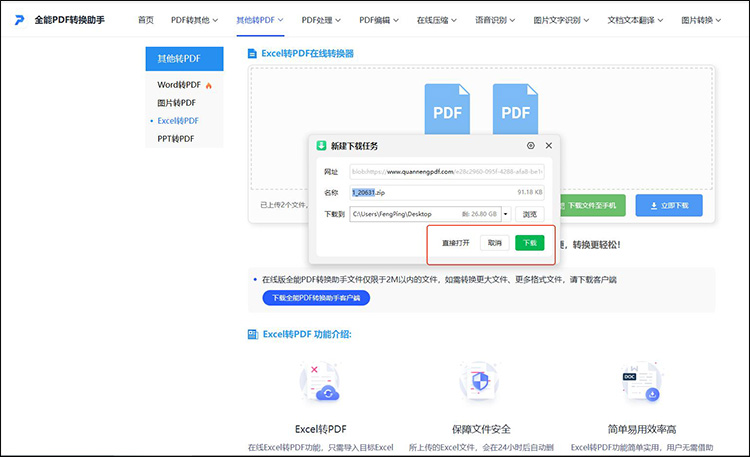Go to the 首页 home tab
Image resolution: width=750 pixels, height=457 pixels.
pyautogui.click(x=146, y=20)
